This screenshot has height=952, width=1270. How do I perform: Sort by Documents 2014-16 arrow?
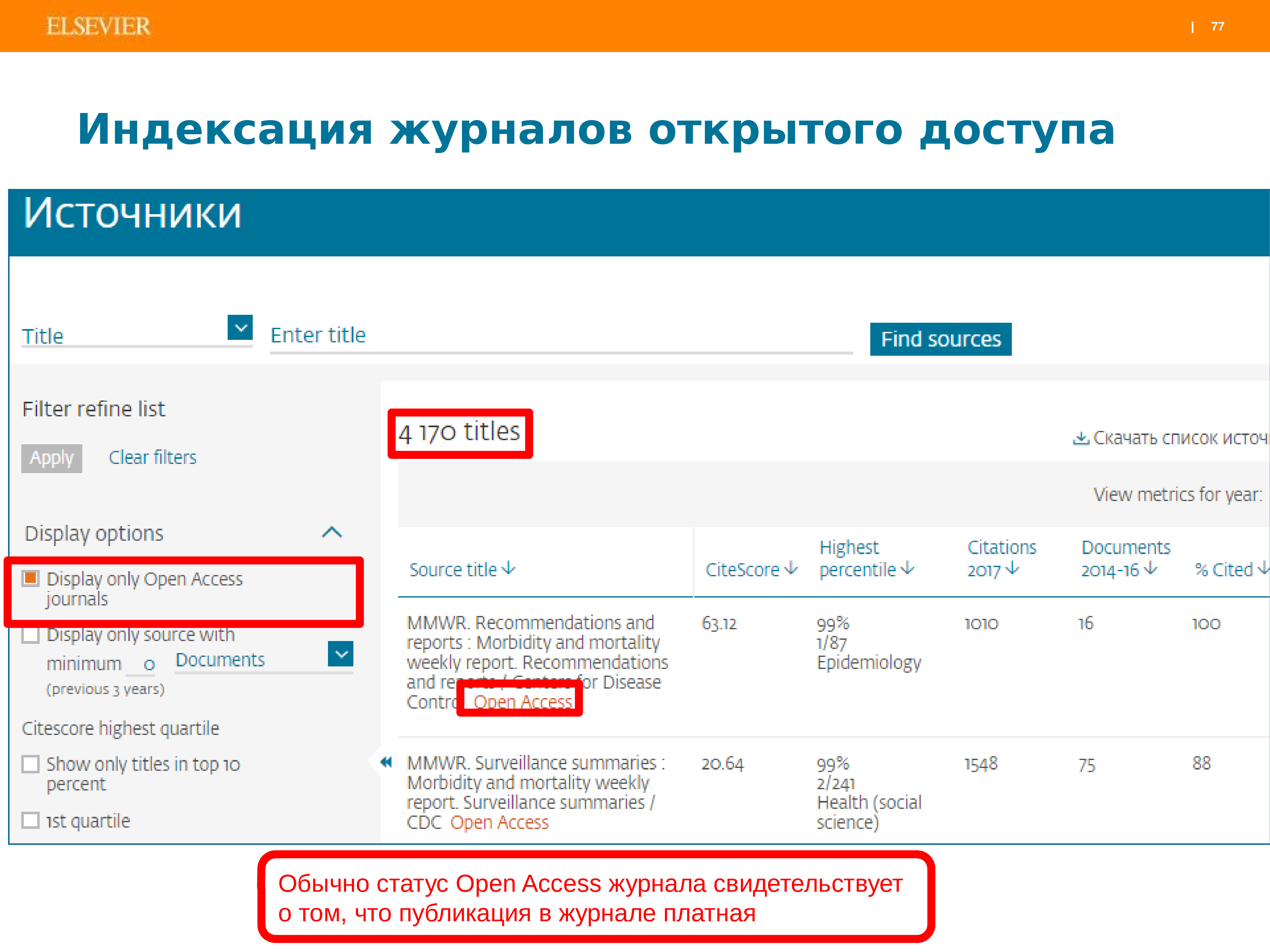[1150, 569]
